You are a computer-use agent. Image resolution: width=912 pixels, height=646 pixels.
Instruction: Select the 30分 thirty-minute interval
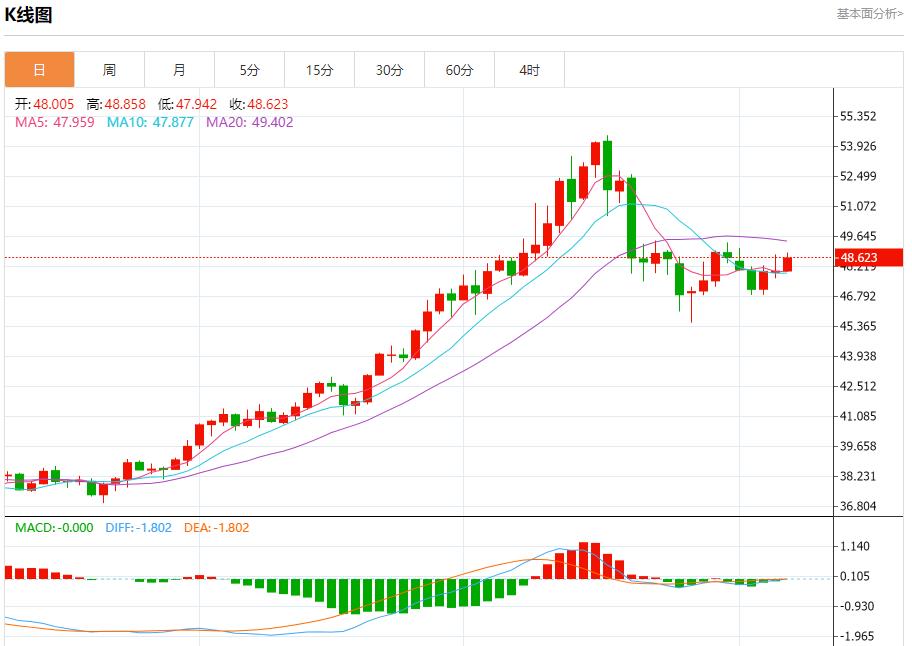coord(390,70)
